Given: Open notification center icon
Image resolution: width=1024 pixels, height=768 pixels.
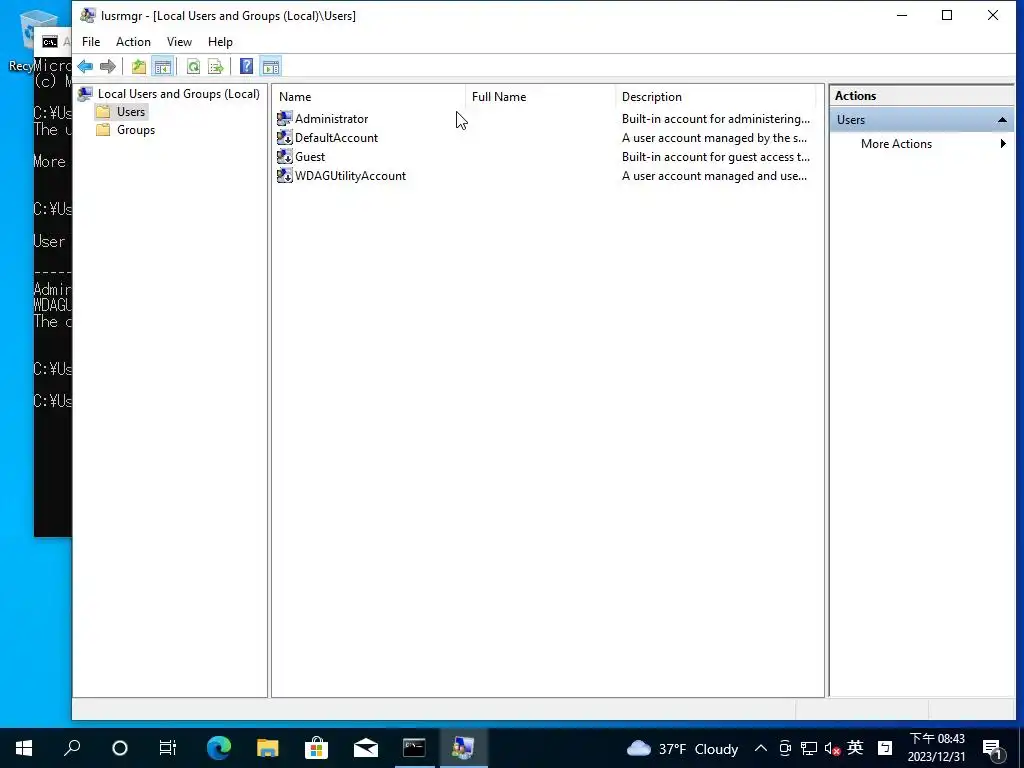Looking at the screenshot, I should pos(993,748).
